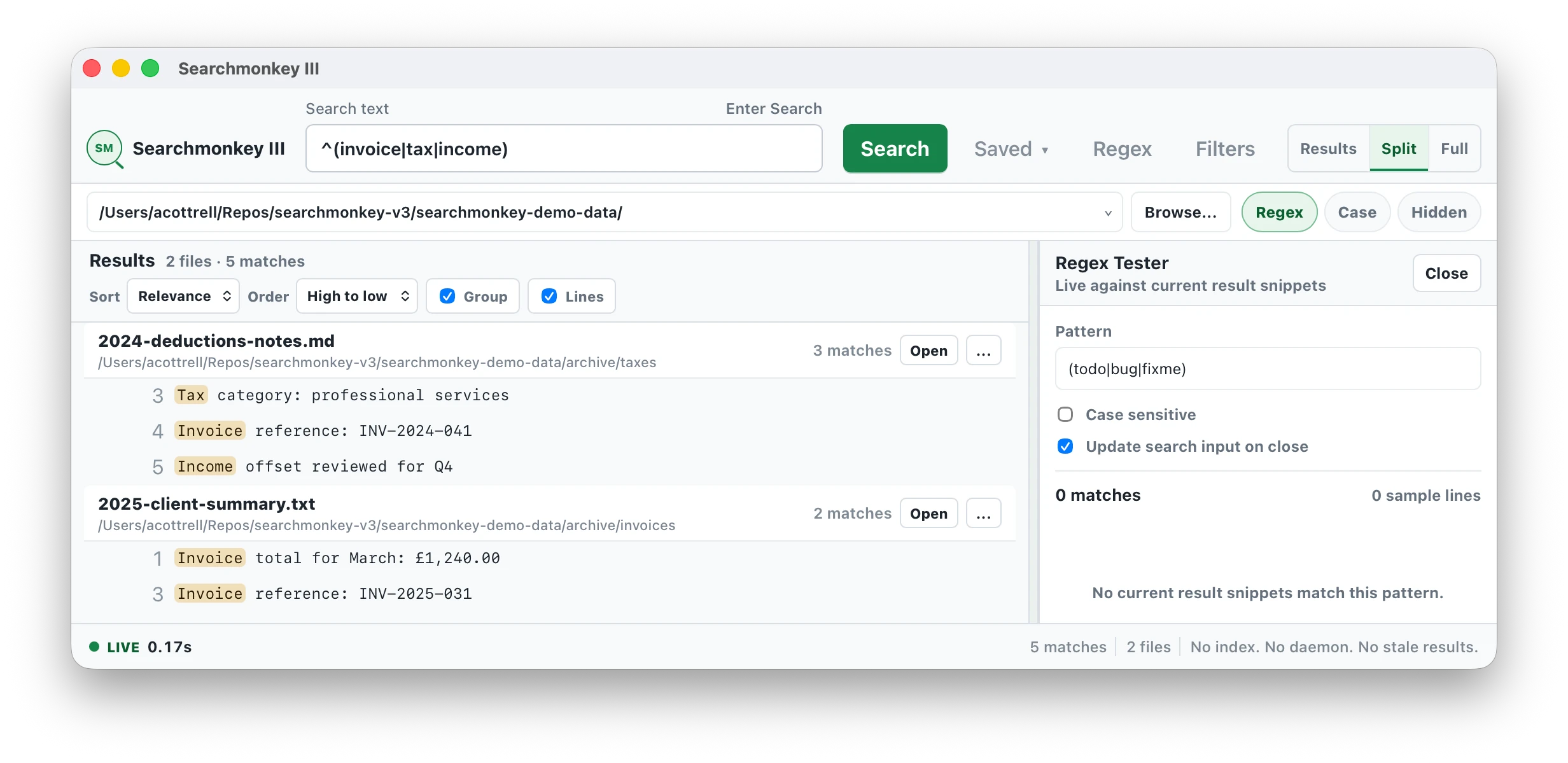Close the Regex Tester panel
Screen dimensions: 1568x763
pos(1446,273)
